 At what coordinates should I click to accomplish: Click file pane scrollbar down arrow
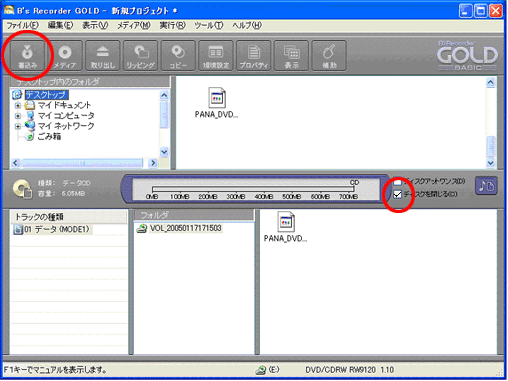tap(490, 163)
